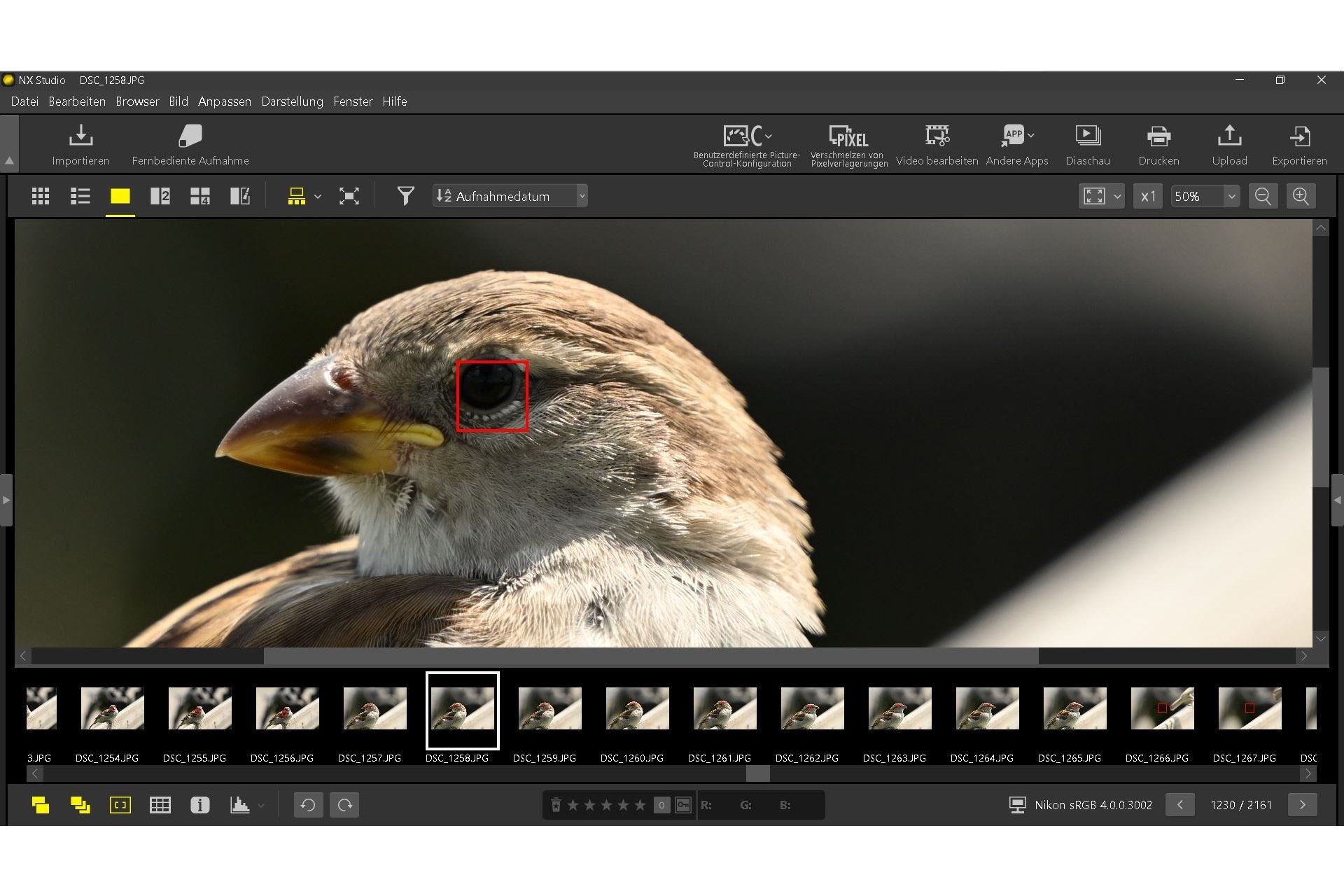This screenshot has width=1344, height=896.
Task: Open the Aufnahmedatum sort dropdown
Action: [x=510, y=196]
